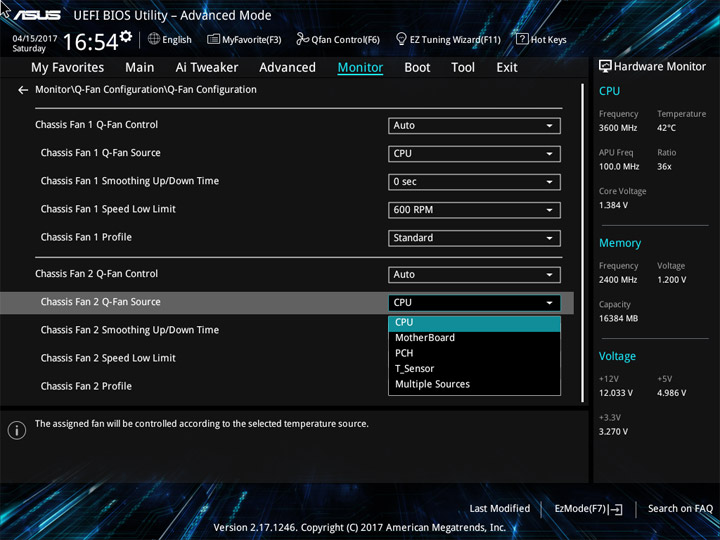Expand Chassis Fan 1 Smoothing Up/Down Time dropdown

[x=474, y=182]
